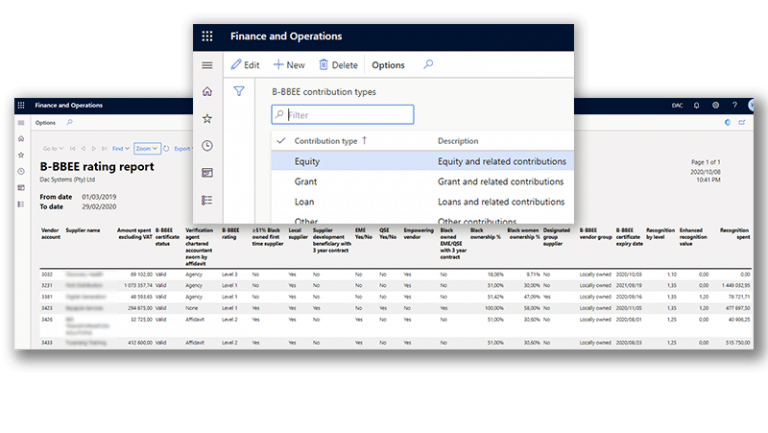The width and height of the screenshot is (768, 433).
Task: Click the Edit button
Action: [x=245, y=65]
